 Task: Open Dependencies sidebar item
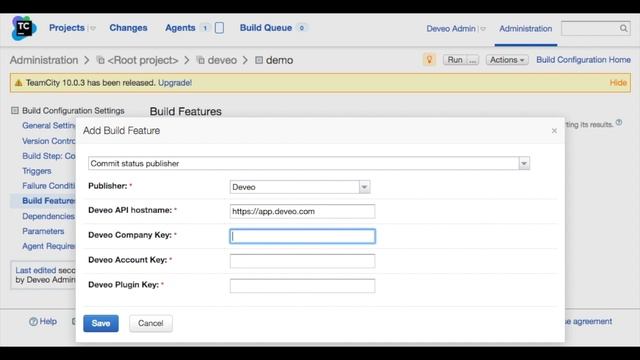click(49, 216)
